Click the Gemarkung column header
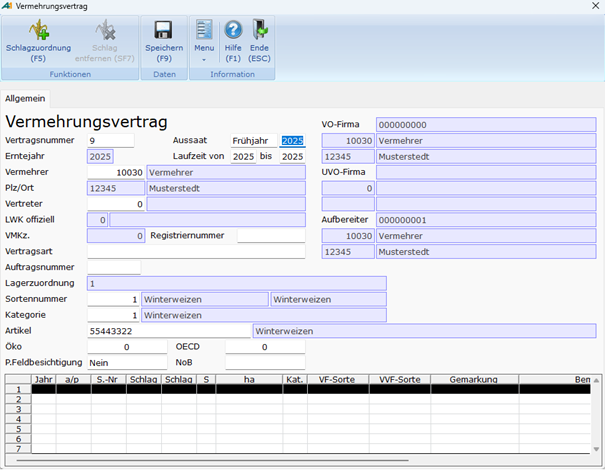This screenshot has height=471, width=605. (475, 379)
